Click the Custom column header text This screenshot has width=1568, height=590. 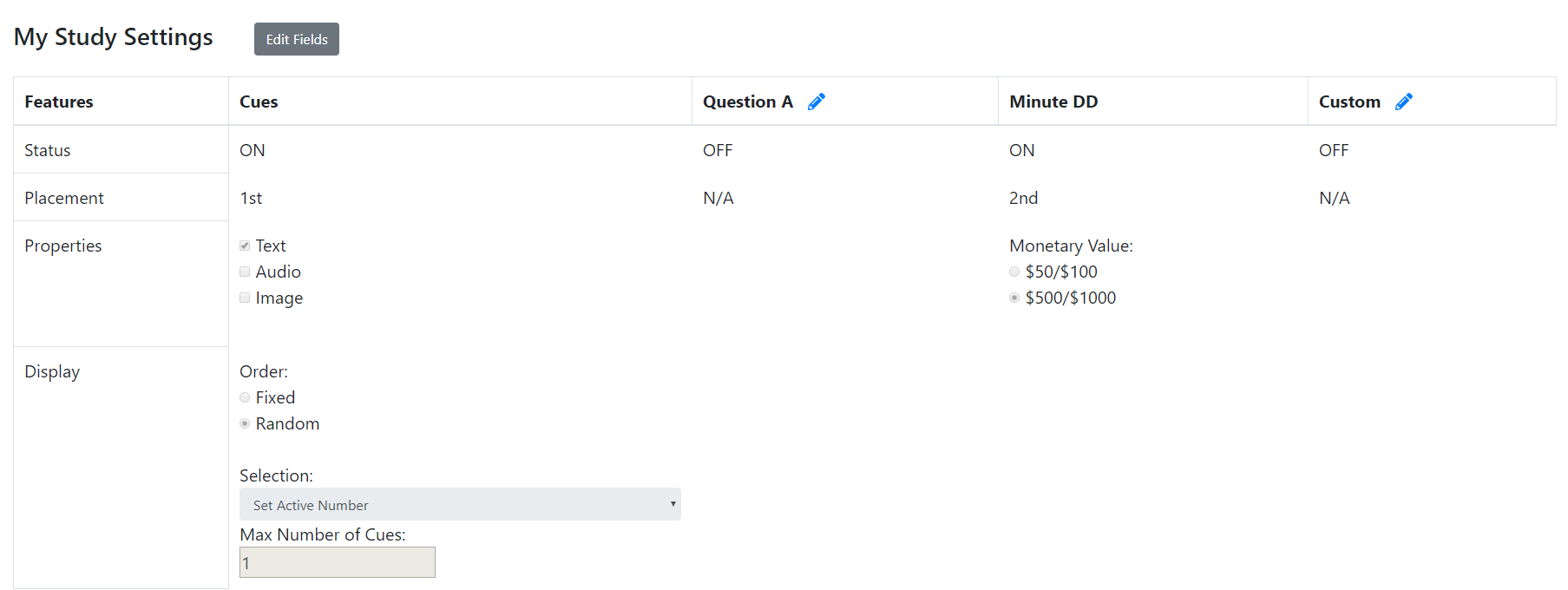tap(1349, 102)
